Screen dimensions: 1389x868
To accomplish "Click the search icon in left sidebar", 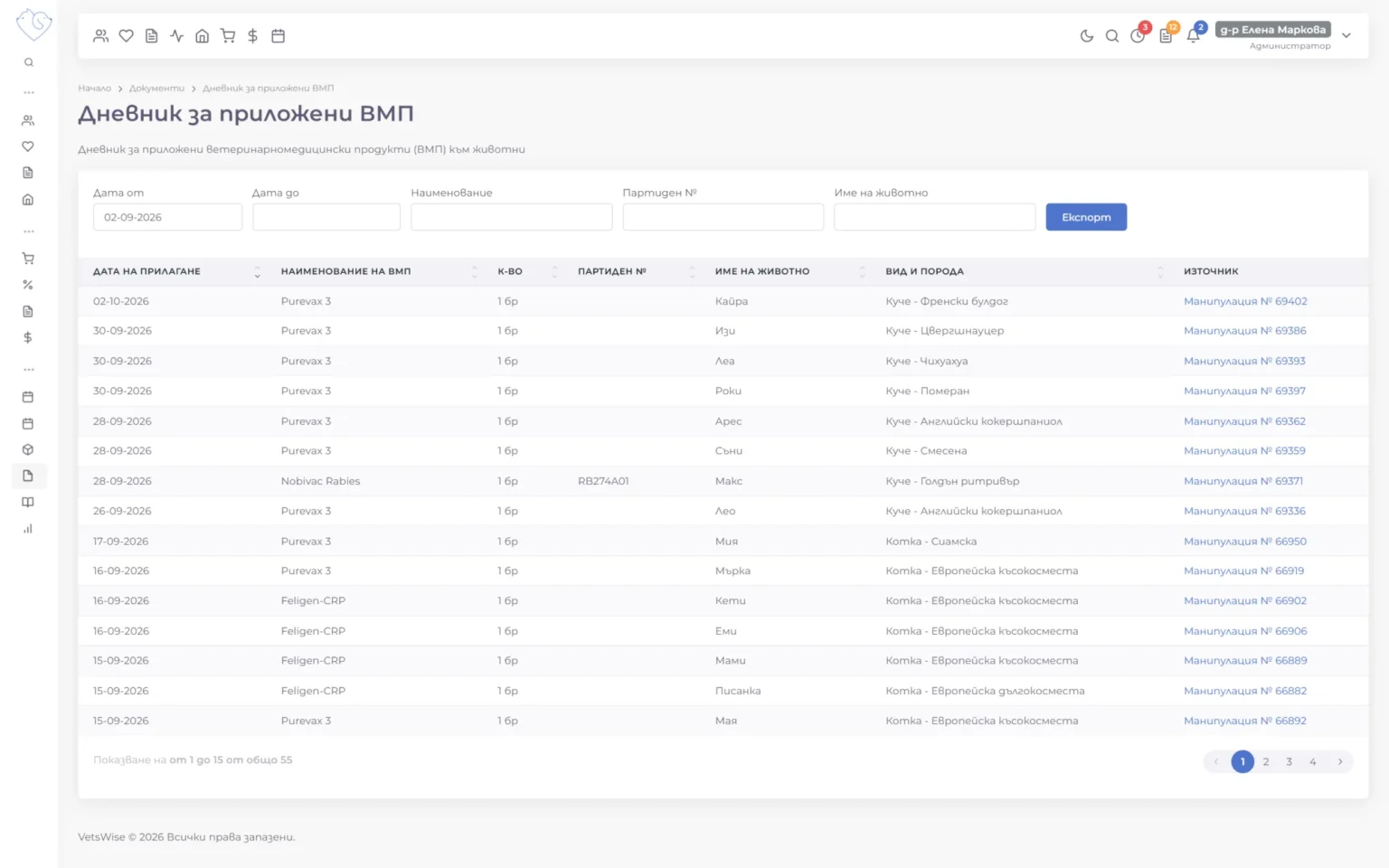I will tap(29, 62).
